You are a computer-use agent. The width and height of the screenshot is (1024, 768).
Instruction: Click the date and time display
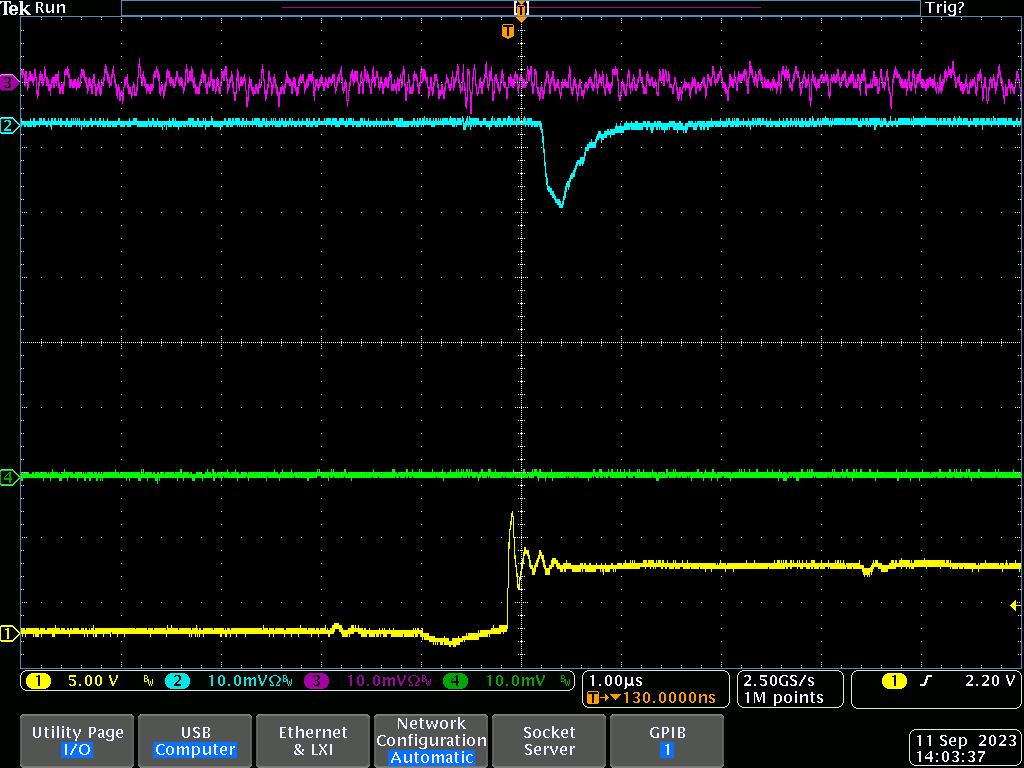(967, 749)
